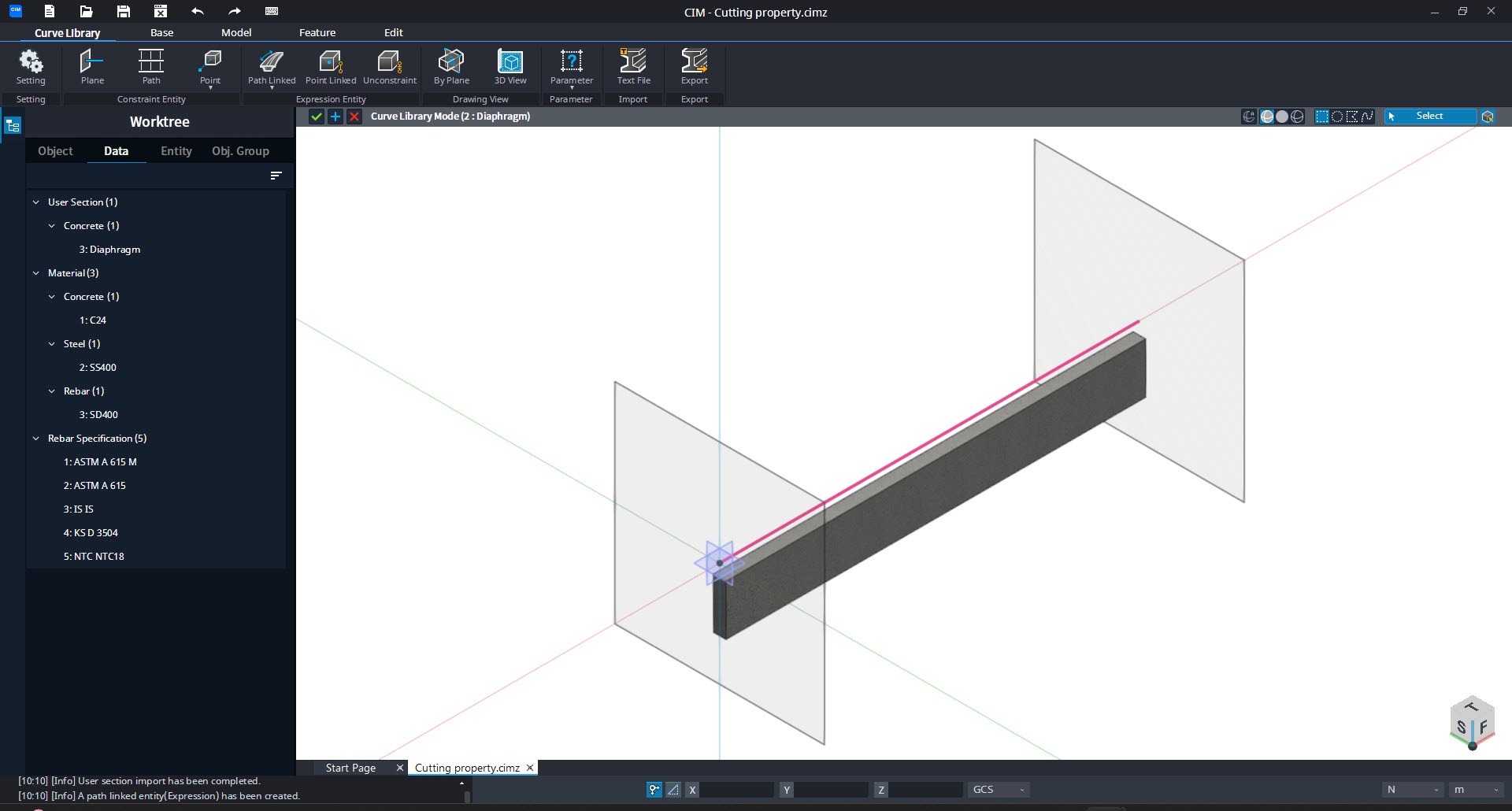Click the Y coordinate input field
This screenshot has height=811, width=1512.
point(832,790)
